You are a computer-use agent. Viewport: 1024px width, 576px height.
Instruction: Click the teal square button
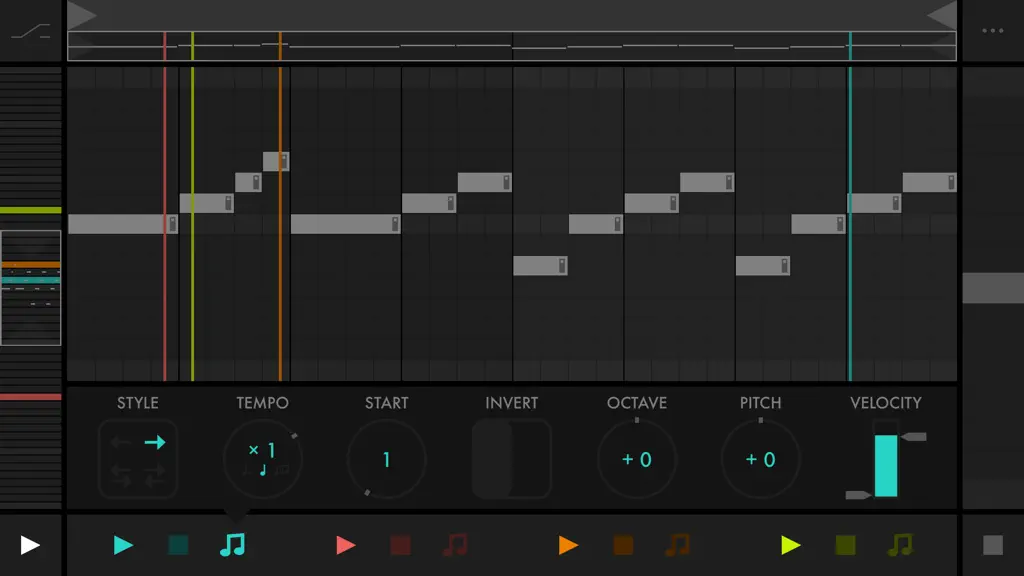pyautogui.click(x=178, y=545)
